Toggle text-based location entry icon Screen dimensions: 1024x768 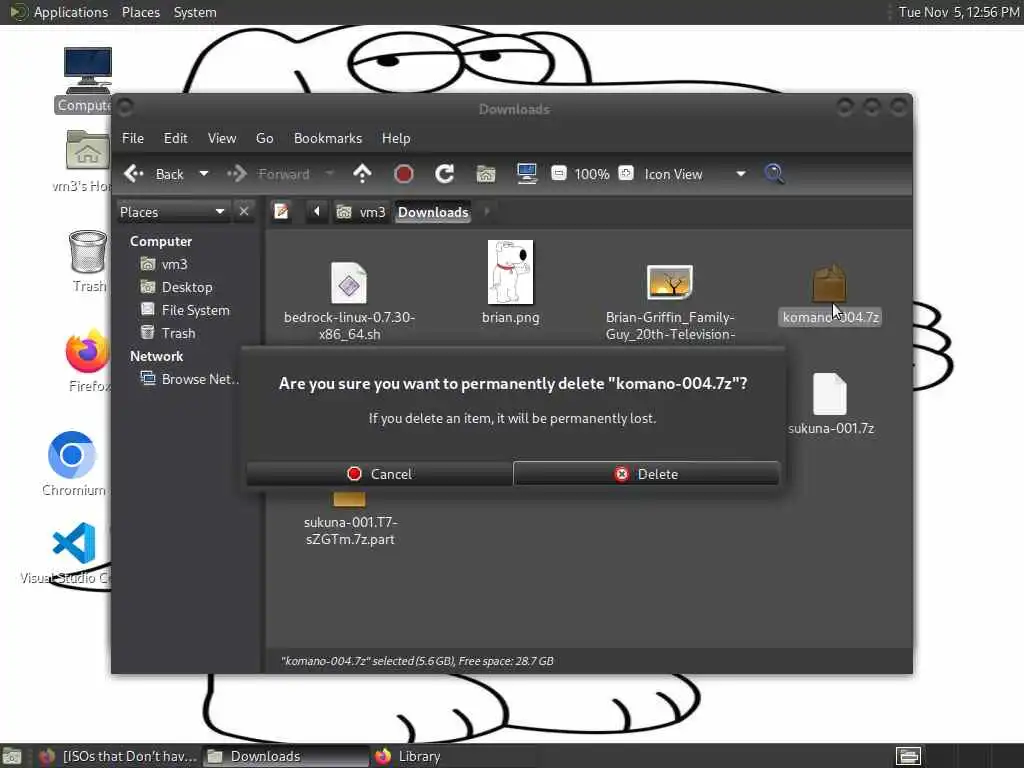(x=281, y=212)
